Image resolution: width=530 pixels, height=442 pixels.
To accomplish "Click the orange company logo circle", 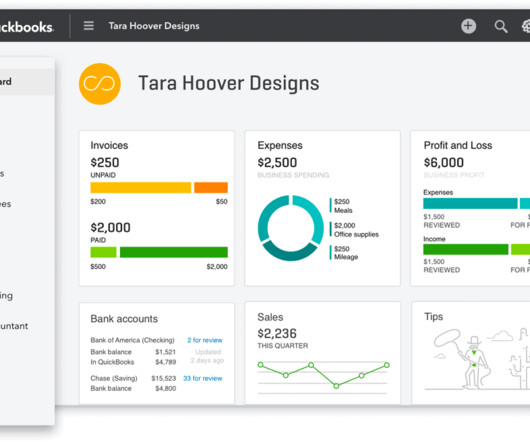I will pyautogui.click(x=100, y=84).
